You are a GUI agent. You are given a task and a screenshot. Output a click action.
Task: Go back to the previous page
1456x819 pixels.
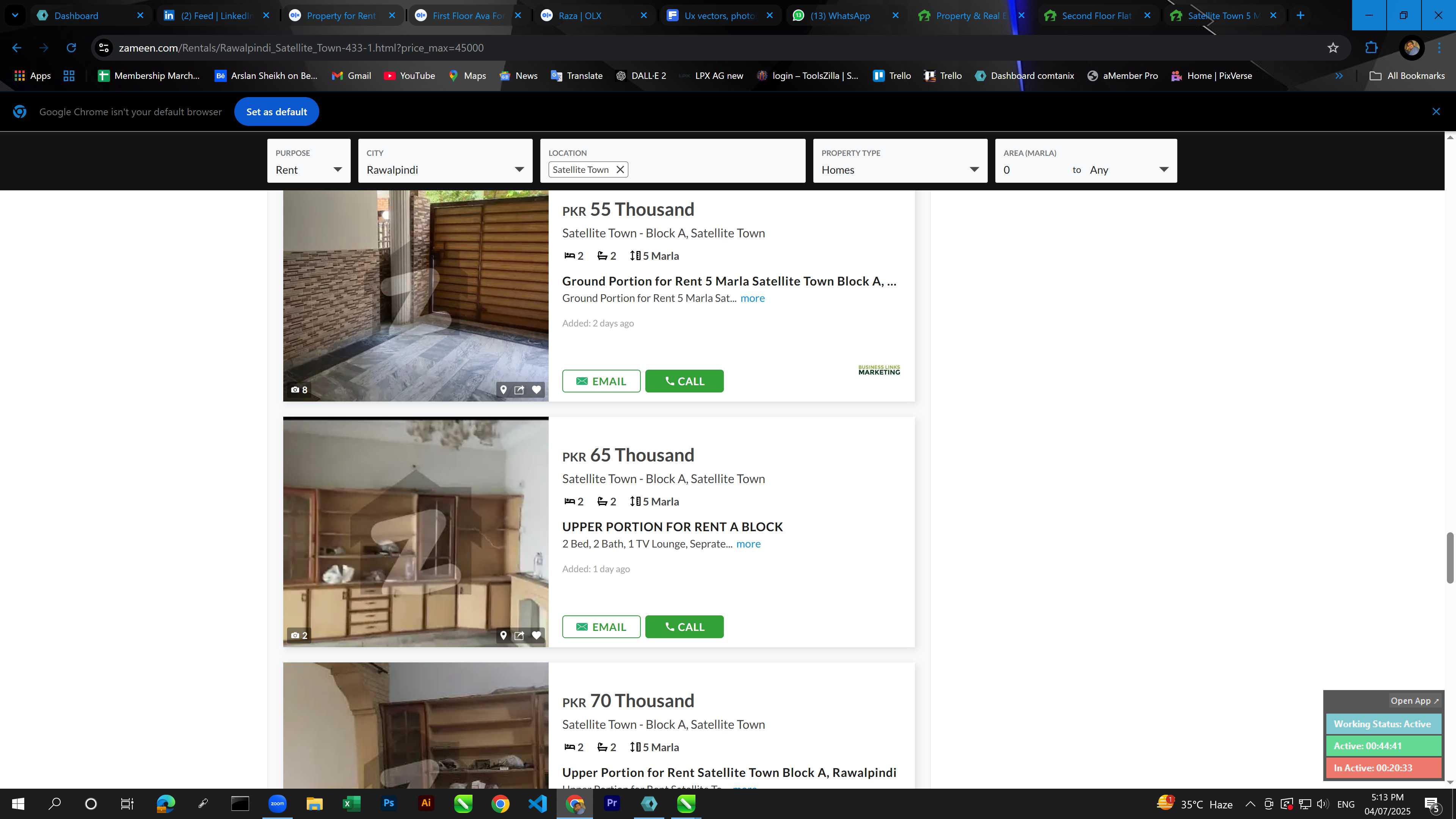pos(17,48)
